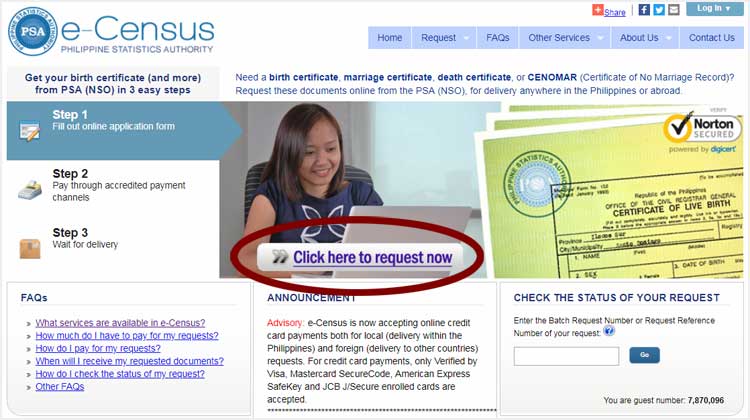Image resolution: width=750 pixels, height=420 pixels.
Task: Click the Norton Secured seal
Action: (x=701, y=128)
